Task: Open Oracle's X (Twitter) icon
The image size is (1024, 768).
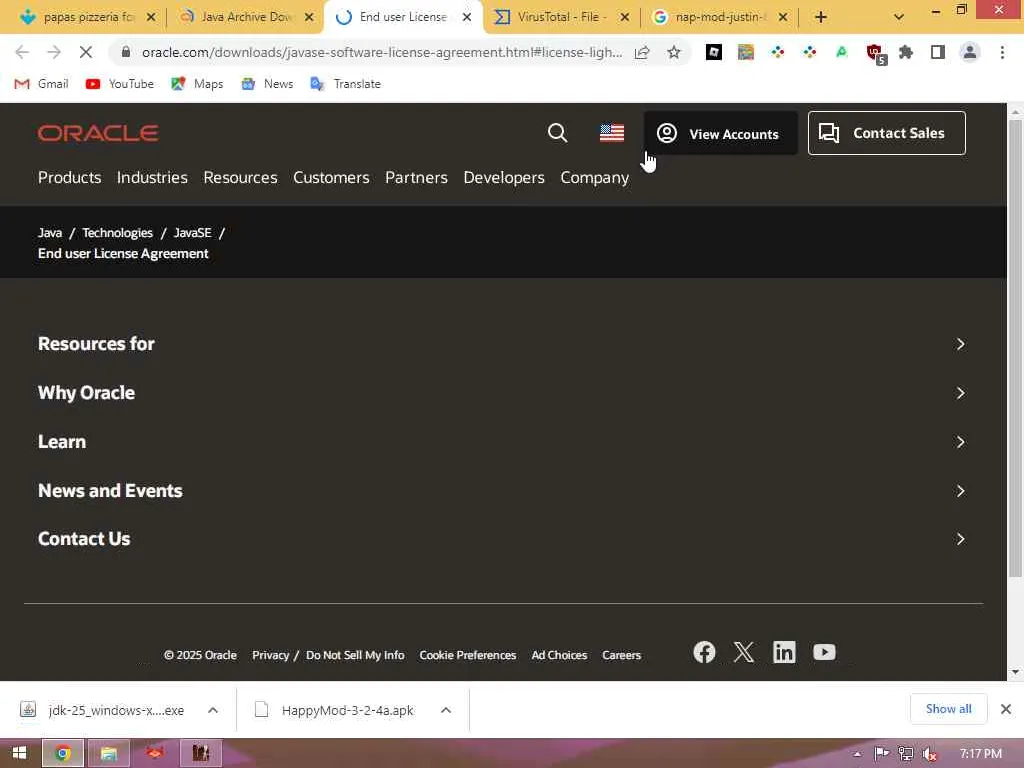Action: [744, 652]
